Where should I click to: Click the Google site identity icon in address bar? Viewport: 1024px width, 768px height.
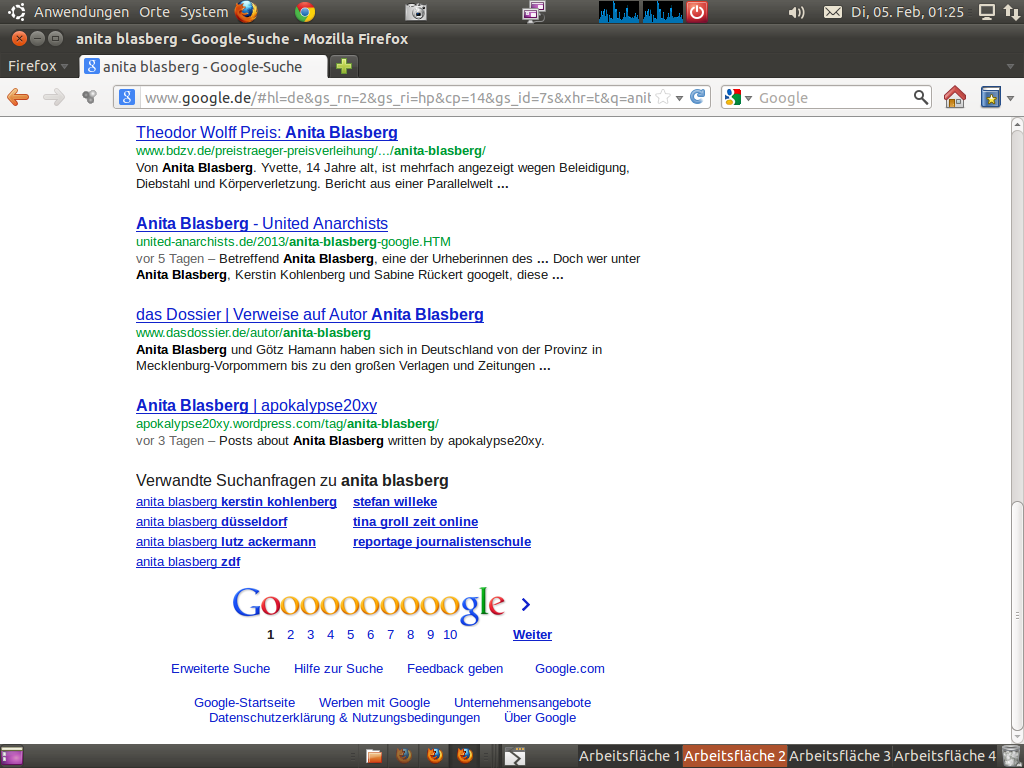point(127,97)
